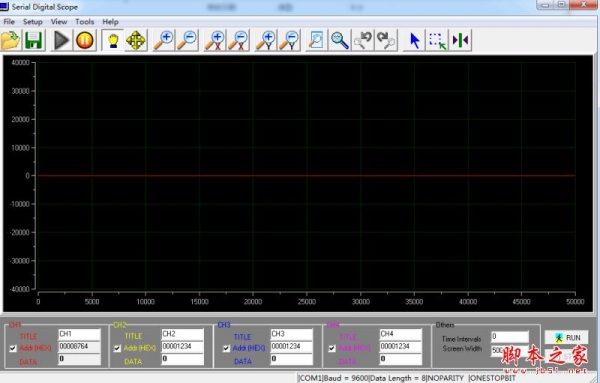Click the vertical cursor marker tool

(460, 40)
